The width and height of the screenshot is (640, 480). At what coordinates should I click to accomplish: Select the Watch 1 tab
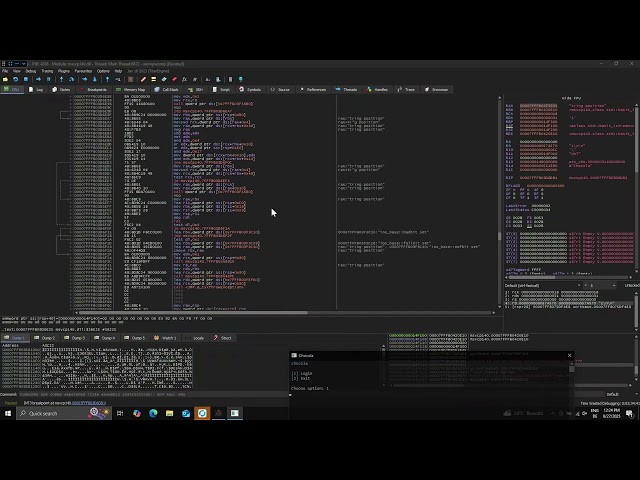pyautogui.click(x=166, y=338)
